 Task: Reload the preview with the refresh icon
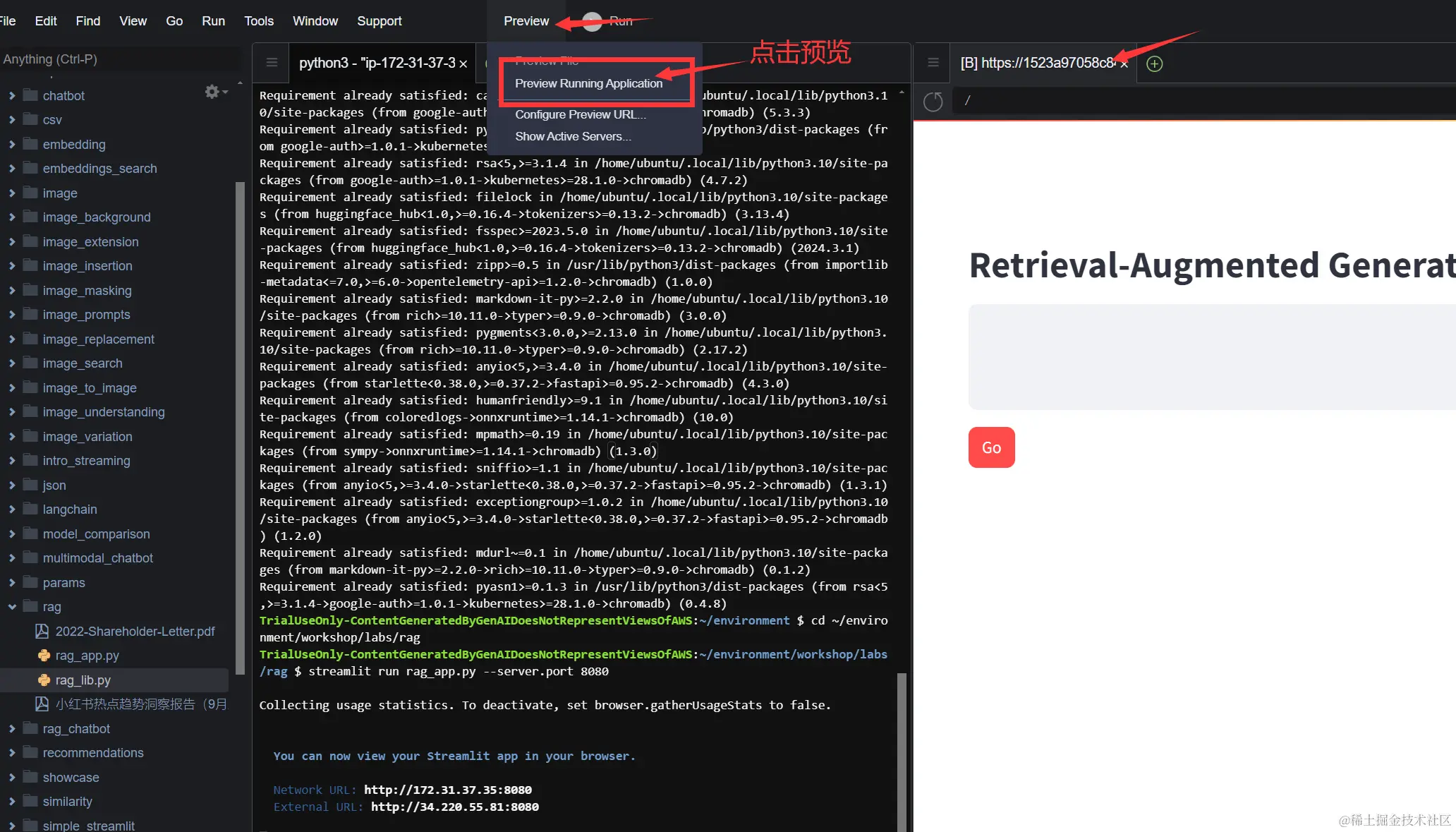(x=933, y=102)
